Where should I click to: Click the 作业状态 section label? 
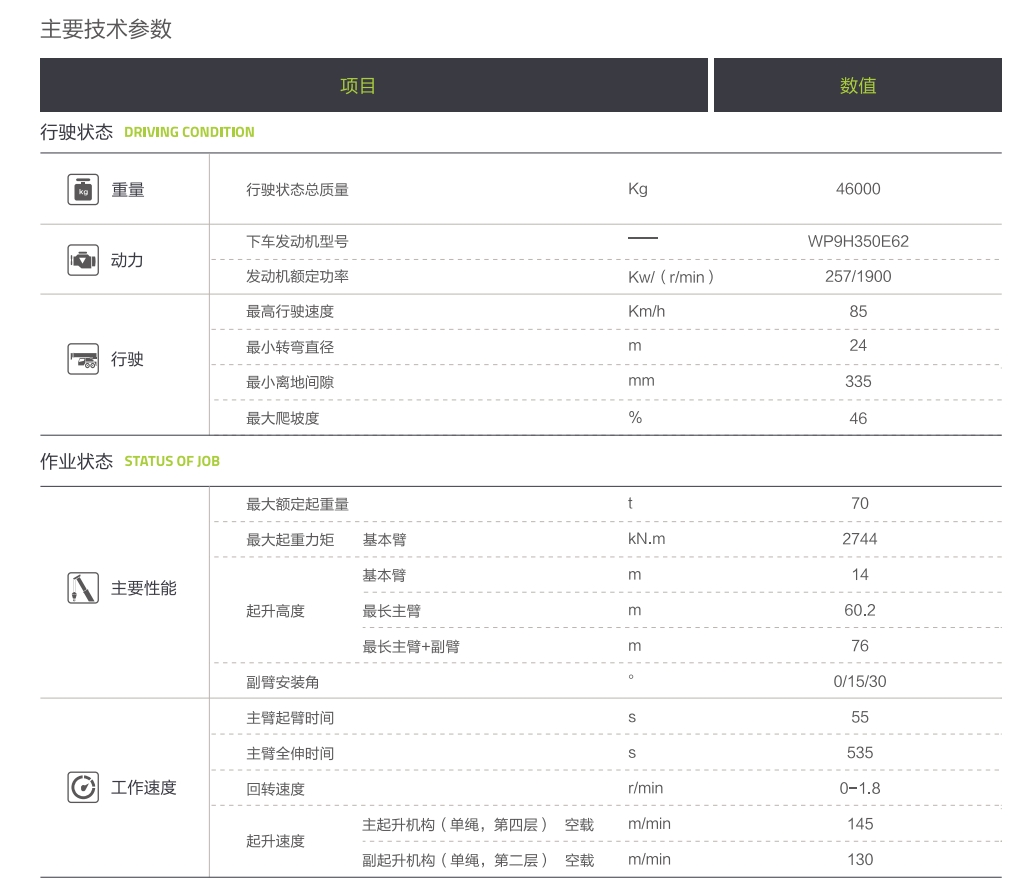76,462
